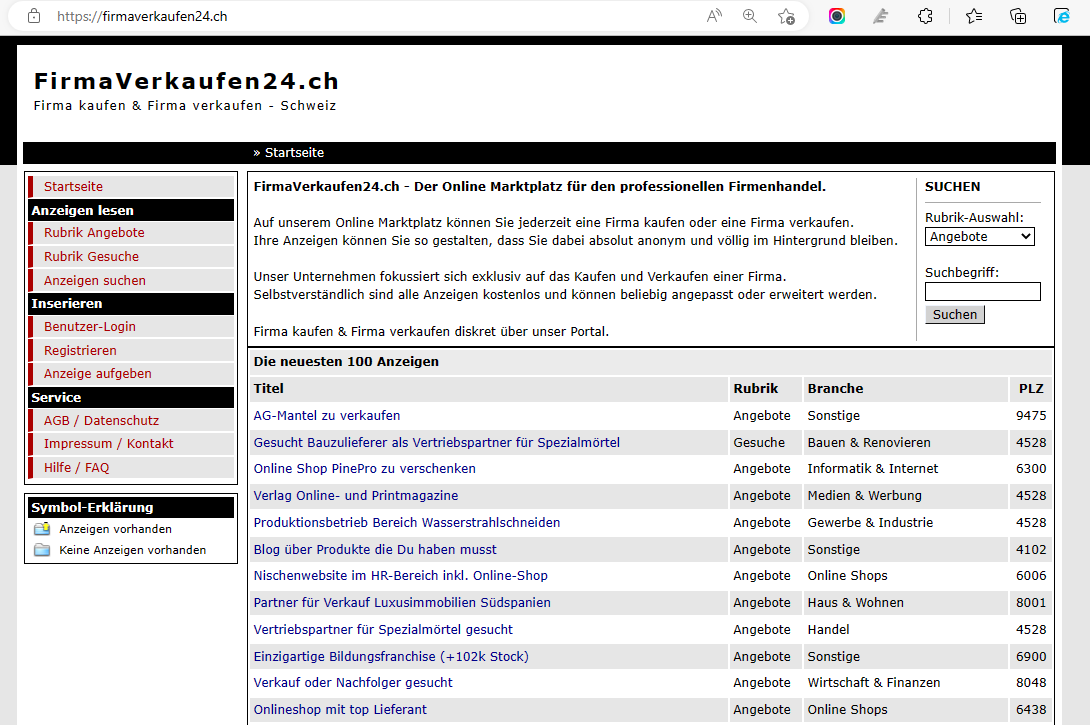View site information lock icon
The width and height of the screenshot is (1090, 725).
[x=34, y=16]
